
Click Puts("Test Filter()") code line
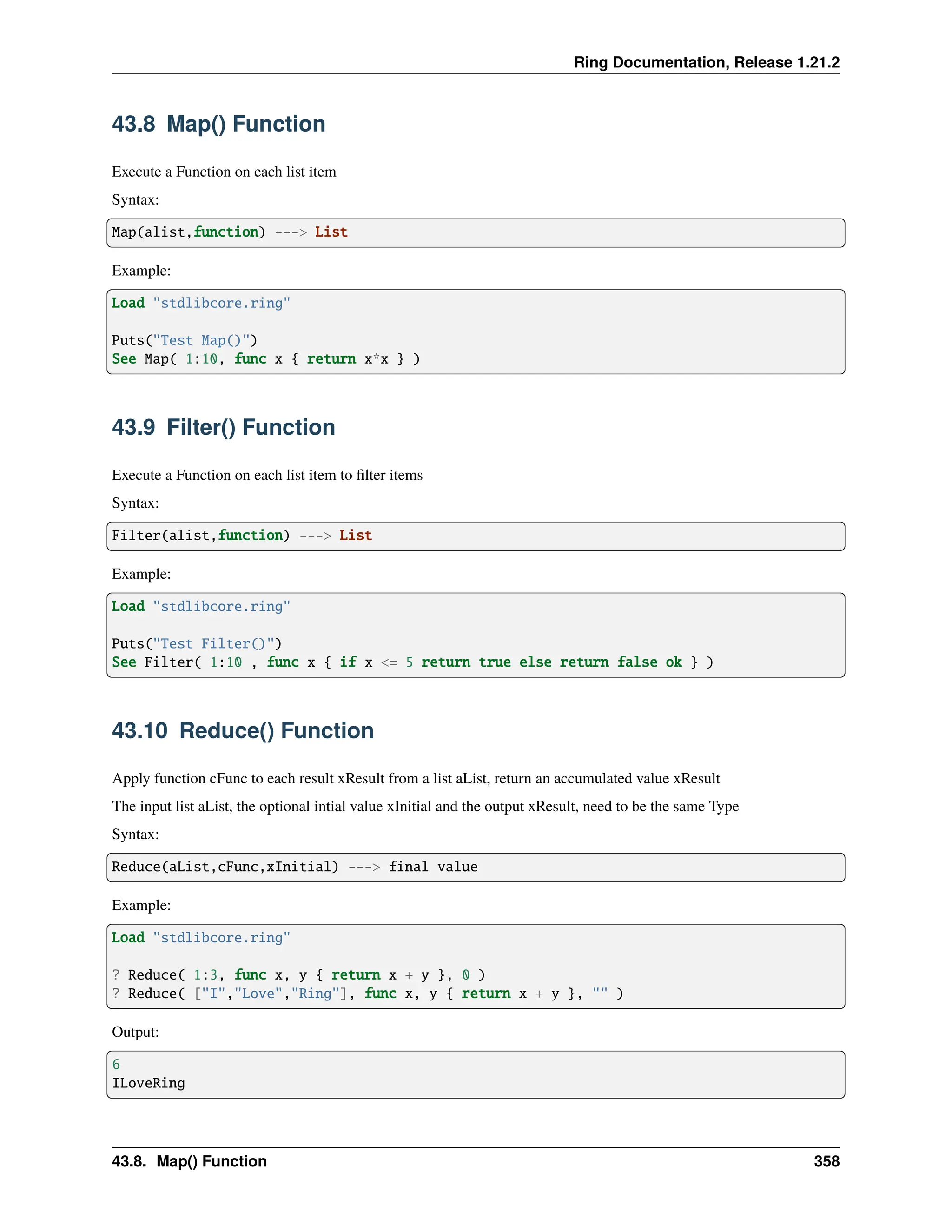pos(196,643)
